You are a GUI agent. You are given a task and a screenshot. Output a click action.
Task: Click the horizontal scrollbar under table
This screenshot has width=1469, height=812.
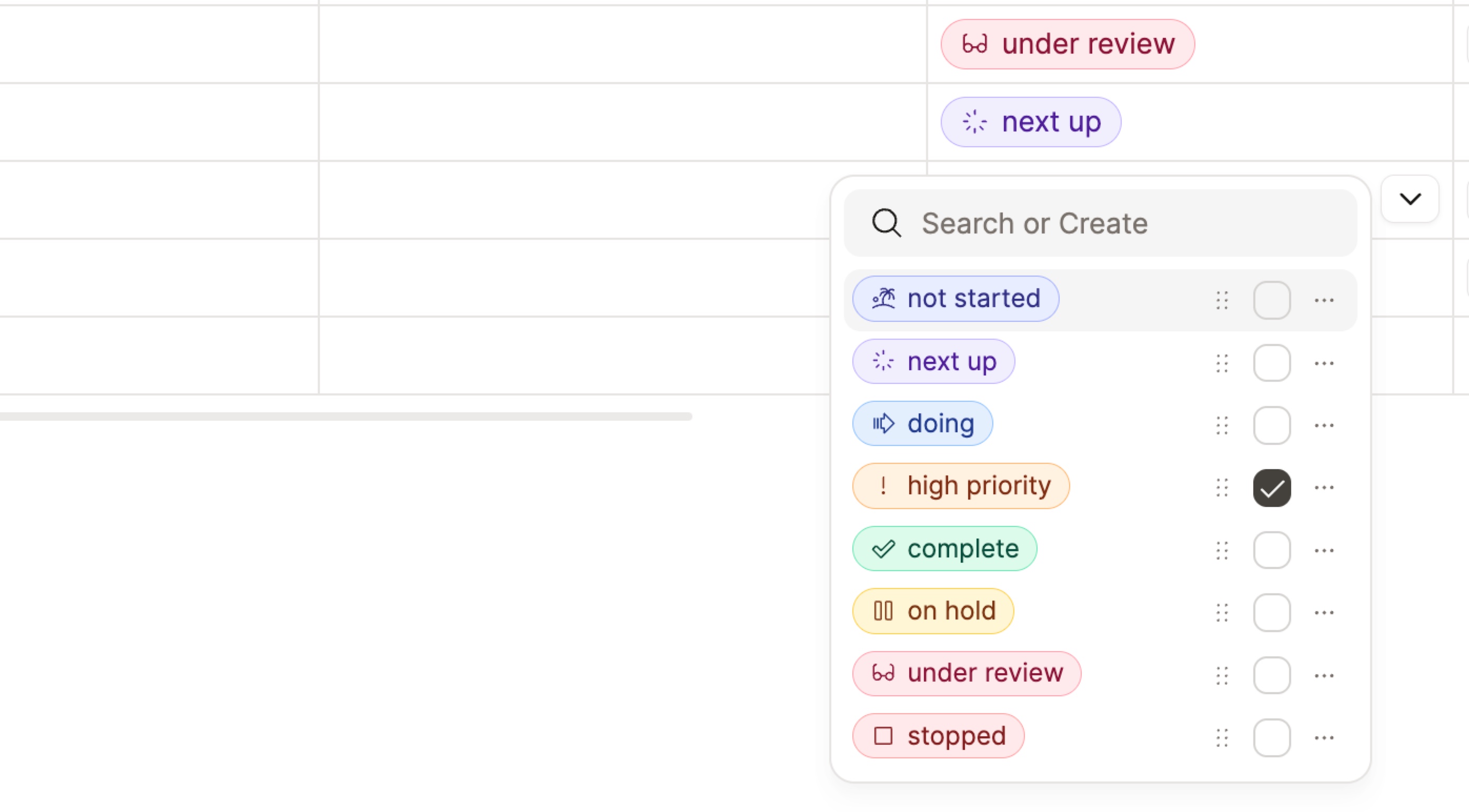[x=346, y=417]
